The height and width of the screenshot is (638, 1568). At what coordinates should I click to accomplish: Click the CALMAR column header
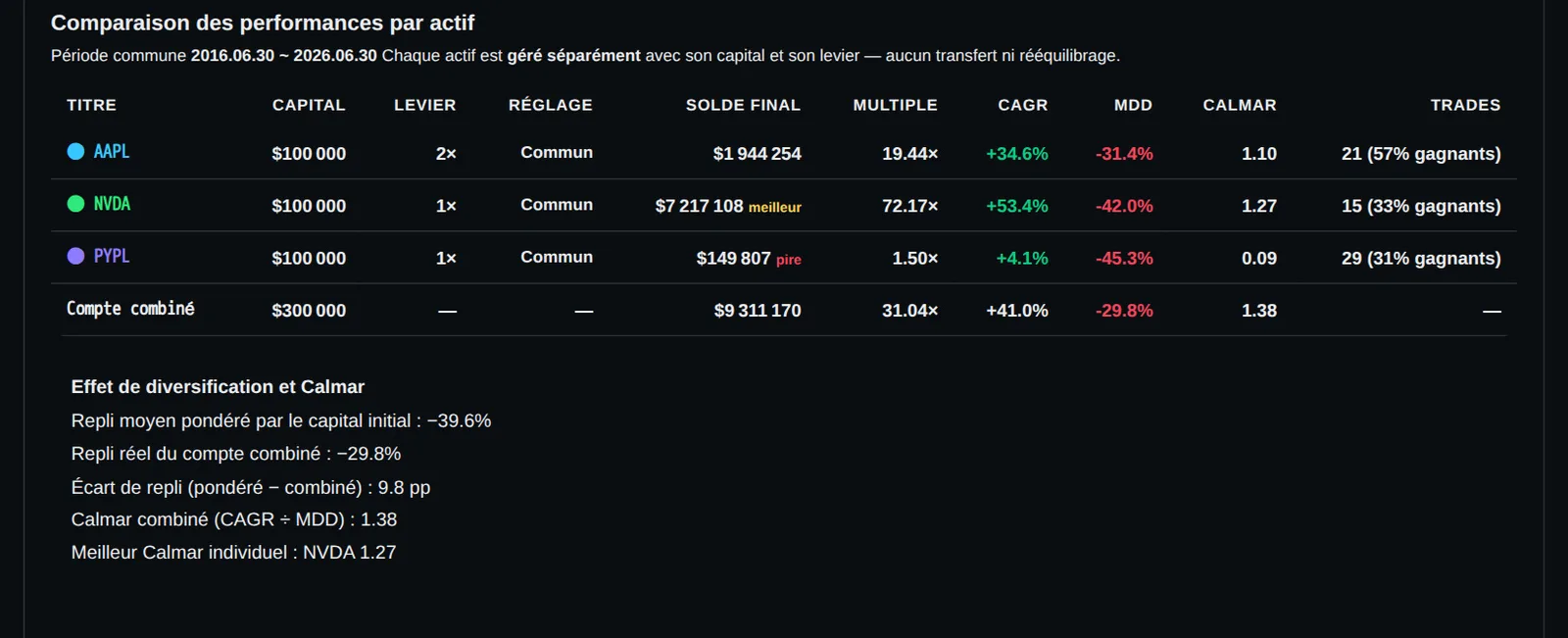(1240, 105)
